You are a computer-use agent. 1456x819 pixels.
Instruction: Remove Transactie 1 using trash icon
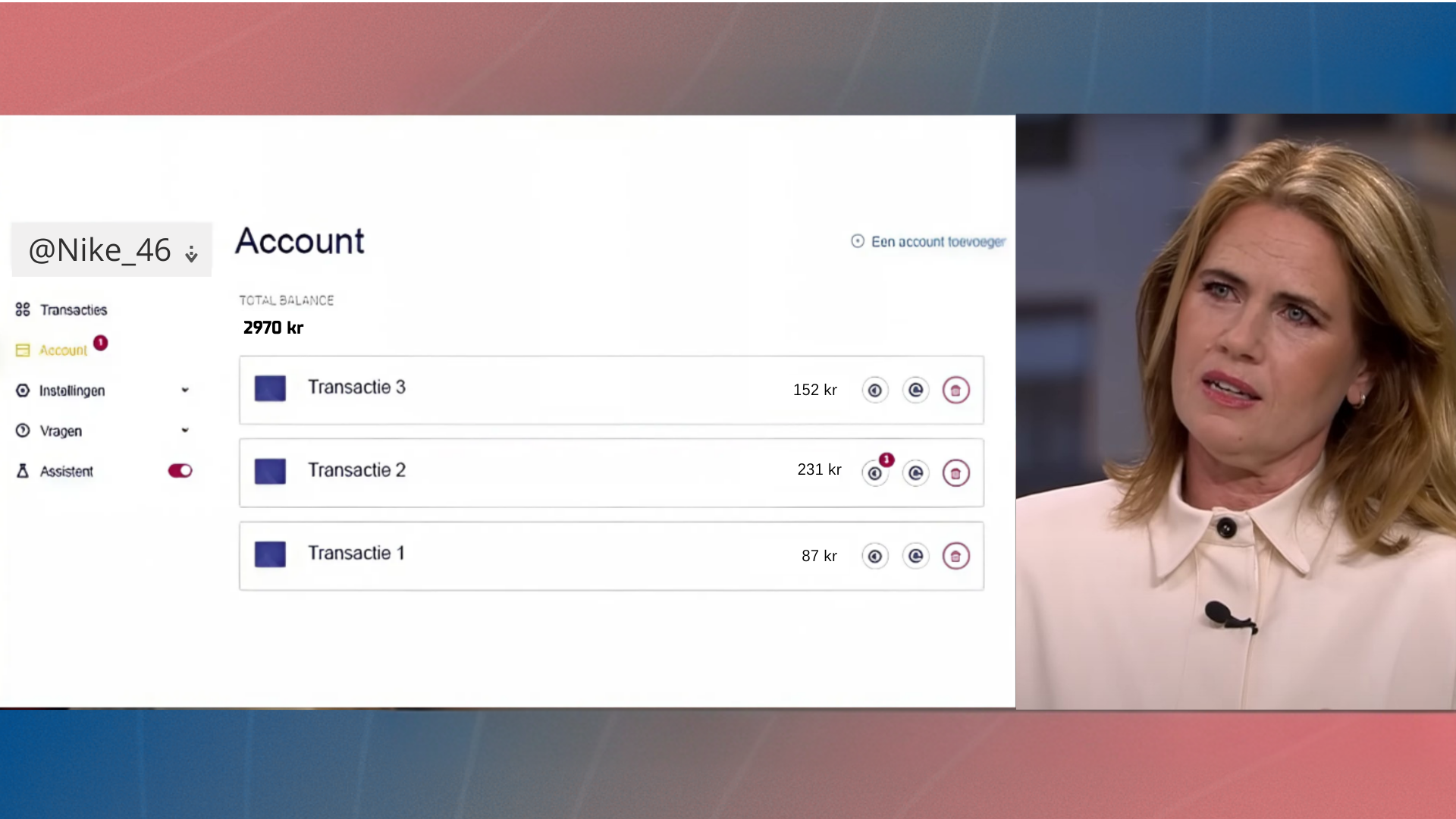pos(955,556)
